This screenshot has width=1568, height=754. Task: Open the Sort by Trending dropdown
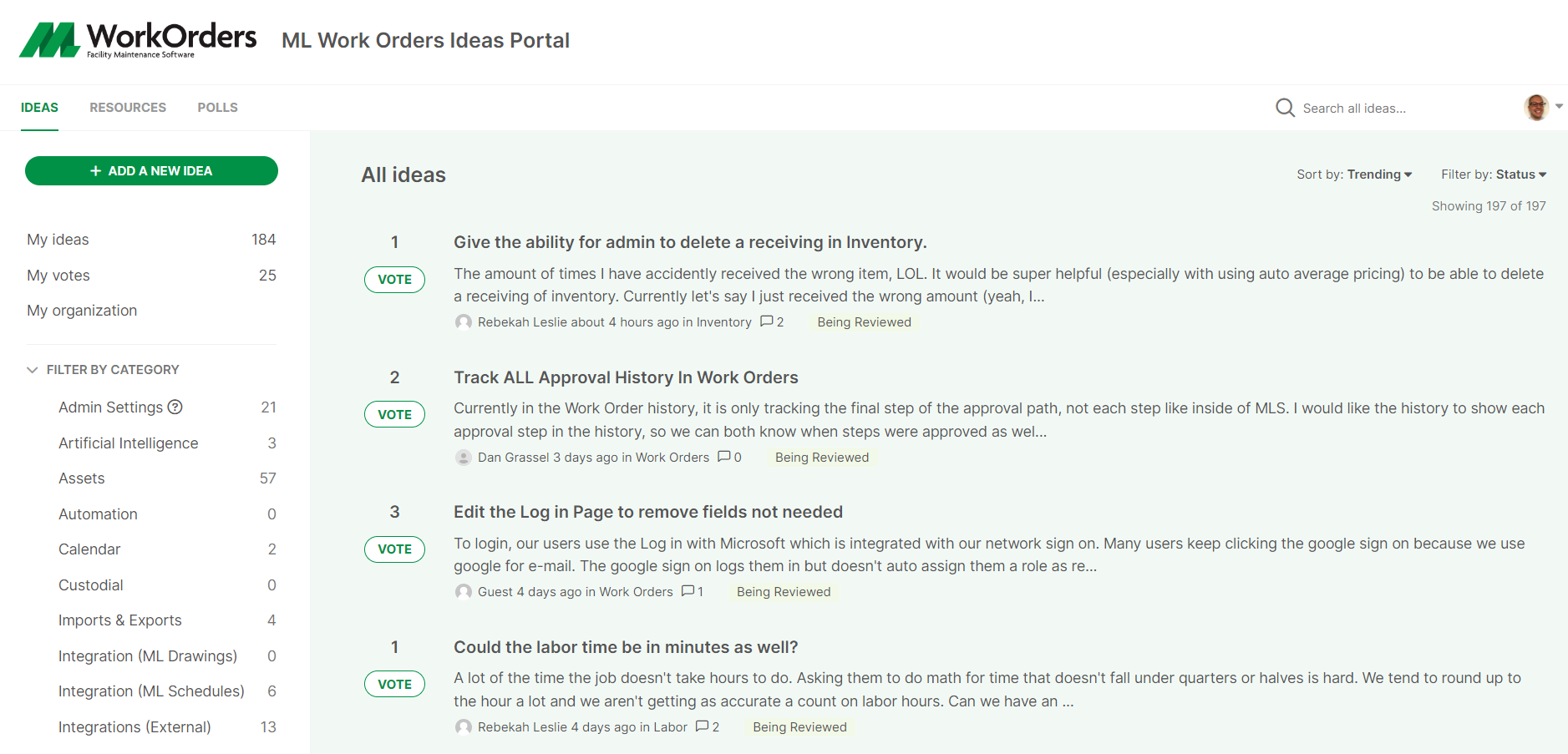[x=1354, y=175]
